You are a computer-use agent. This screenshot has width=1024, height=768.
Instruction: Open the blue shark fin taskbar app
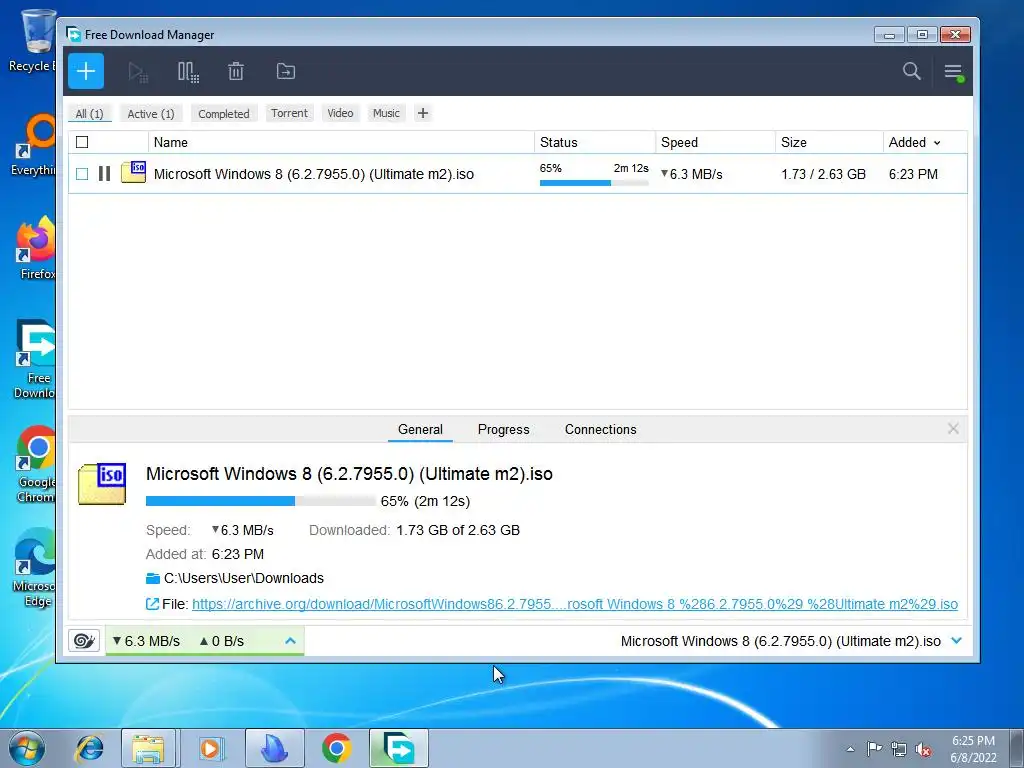[x=274, y=748]
